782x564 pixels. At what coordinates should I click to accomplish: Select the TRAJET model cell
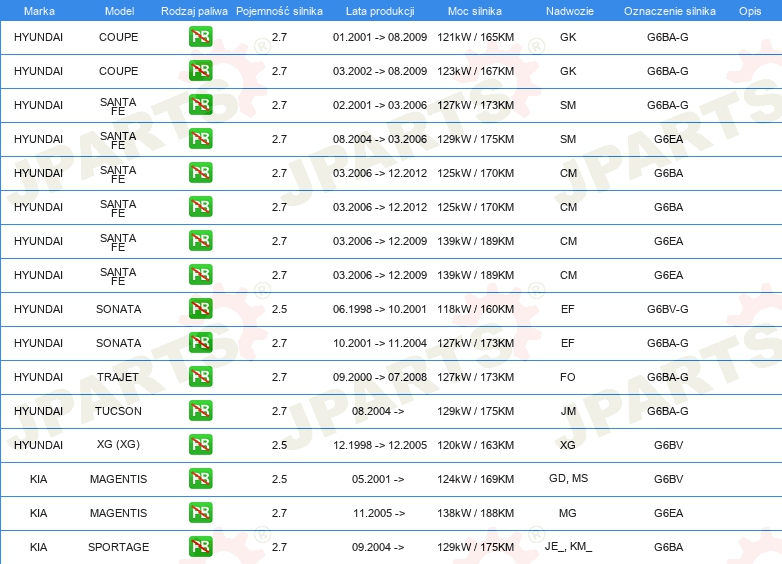[118, 377]
